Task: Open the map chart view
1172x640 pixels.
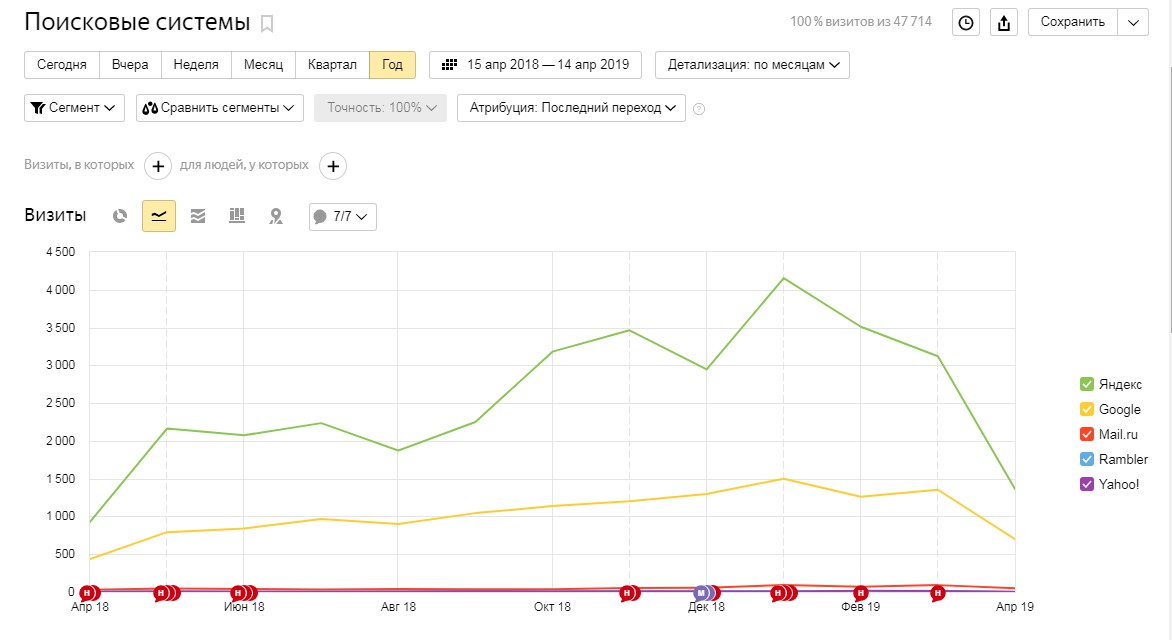Action: click(276, 216)
